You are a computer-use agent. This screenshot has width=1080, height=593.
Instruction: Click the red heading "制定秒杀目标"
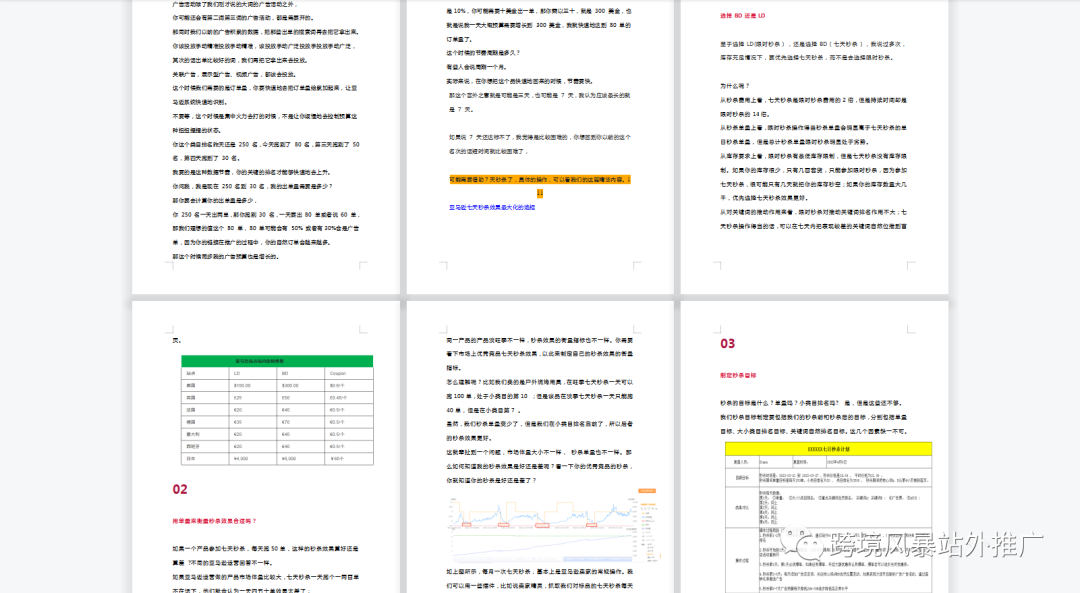738,375
